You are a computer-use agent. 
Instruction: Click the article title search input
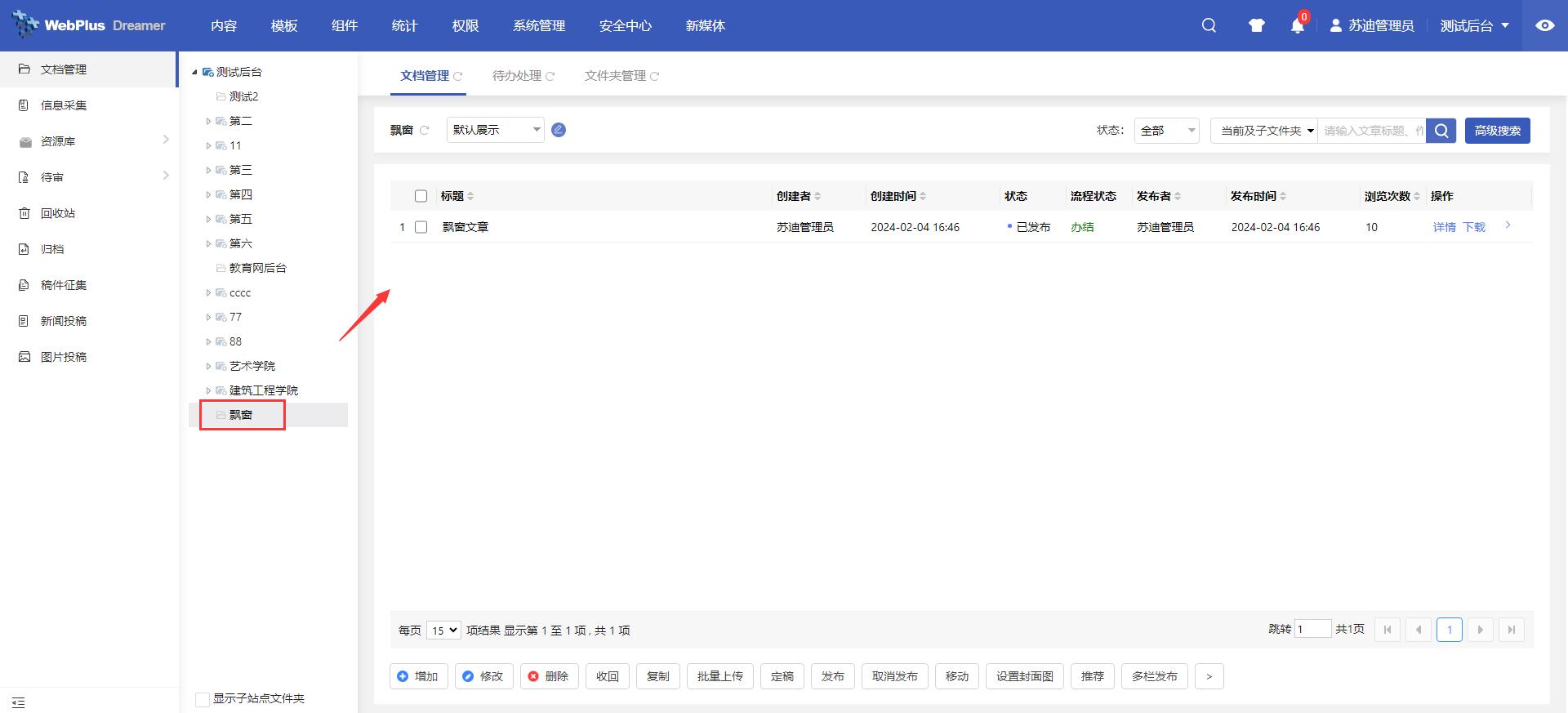tap(1372, 131)
